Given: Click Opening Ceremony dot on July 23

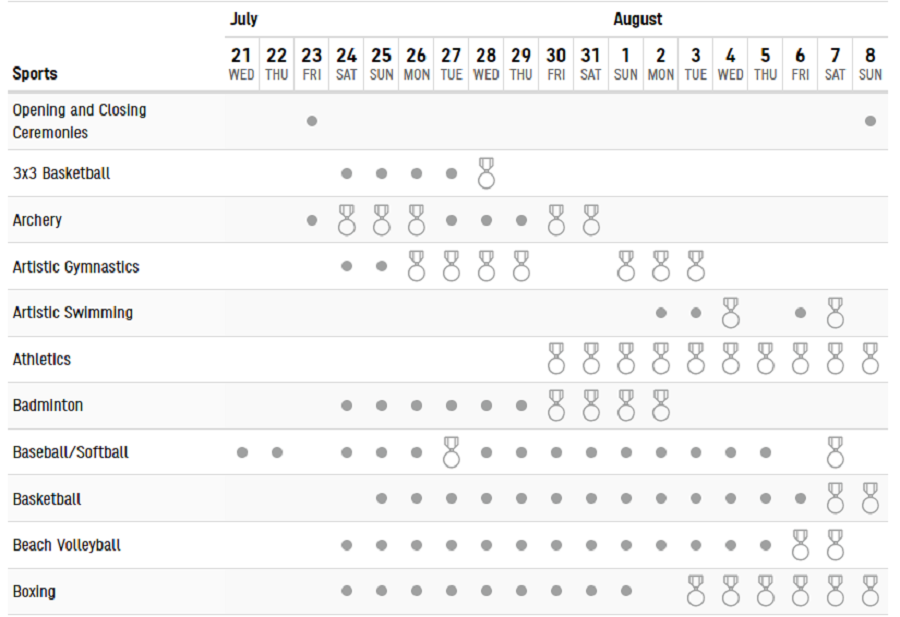Looking at the screenshot, I should pyautogui.click(x=312, y=121).
